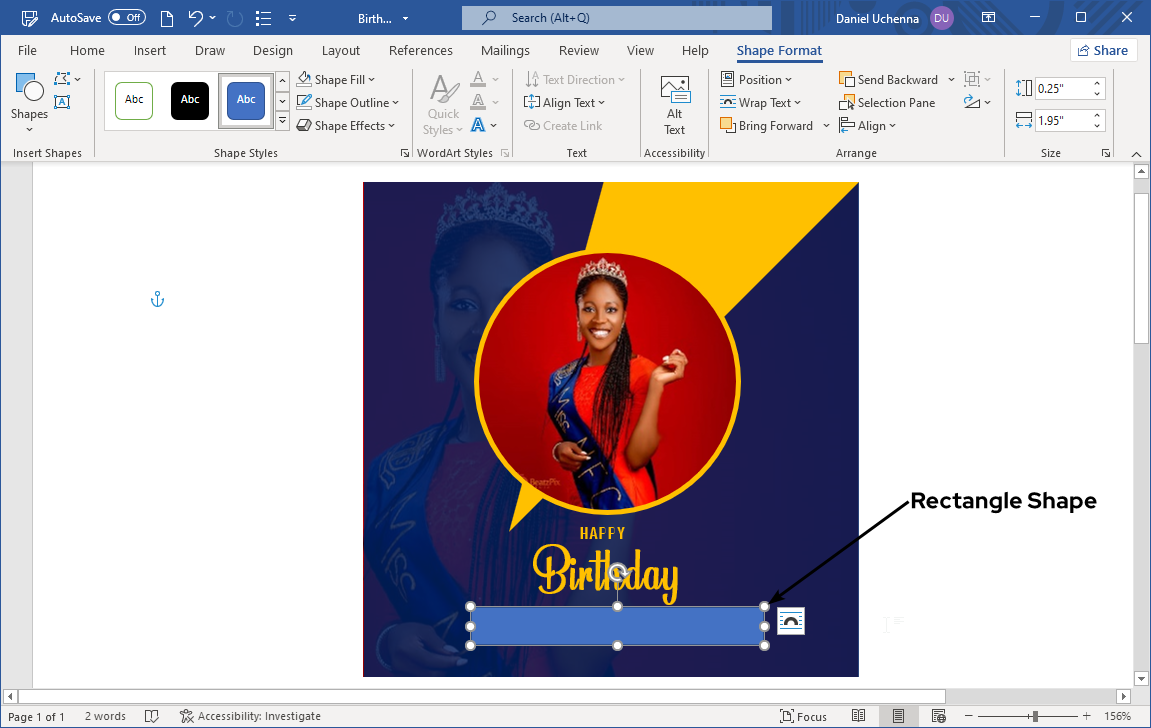Switch to Read Mode view icon
The image size is (1151, 728).
tap(859, 716)
